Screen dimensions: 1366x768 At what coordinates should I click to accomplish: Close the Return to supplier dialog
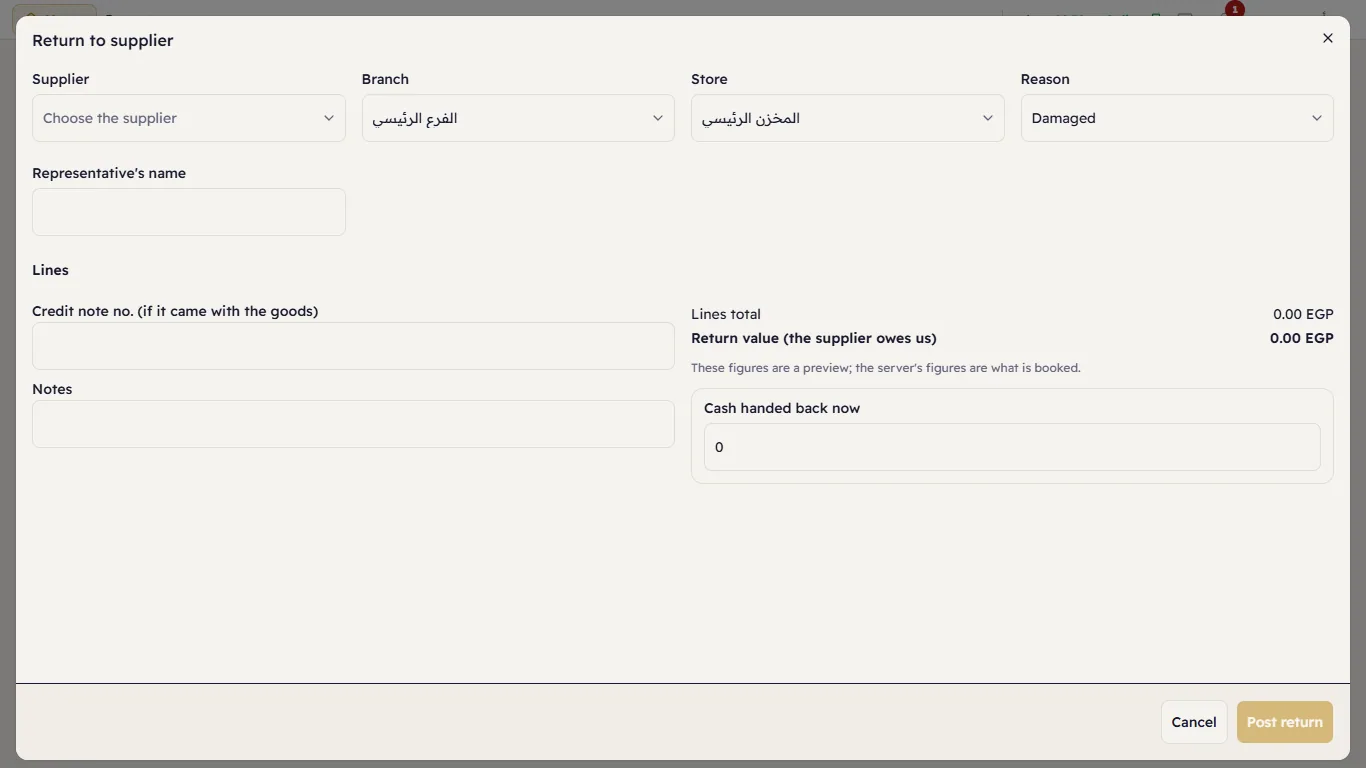click(1328, 38)
